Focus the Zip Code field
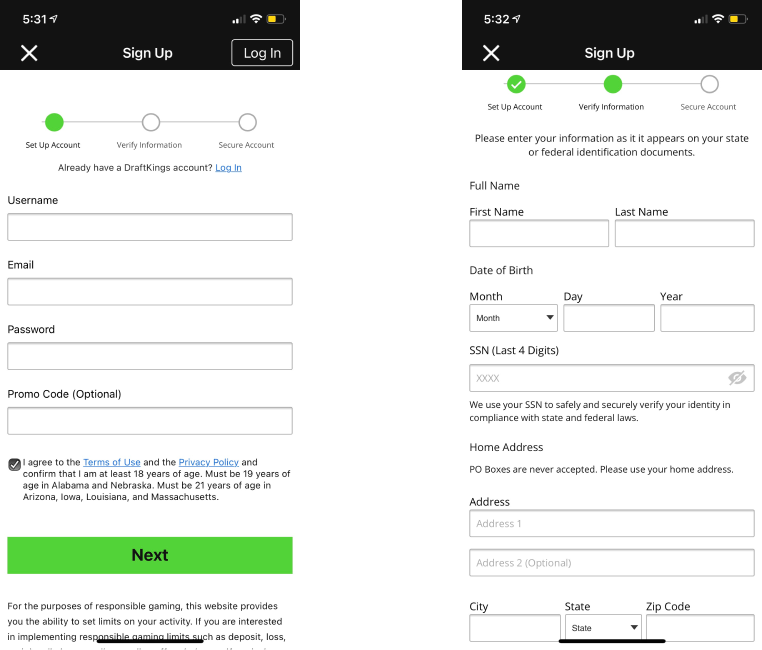This screenshot has width=762, height=650. [700, 628]
